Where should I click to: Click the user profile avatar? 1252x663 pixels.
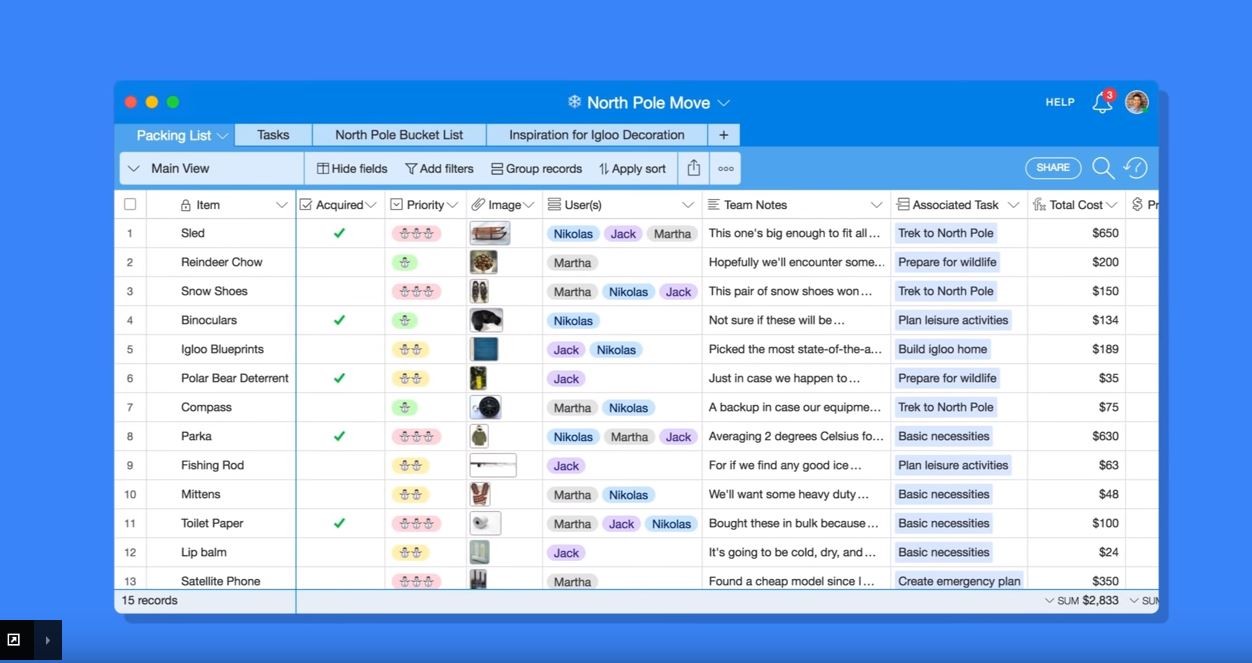[x=1136, y=102]
